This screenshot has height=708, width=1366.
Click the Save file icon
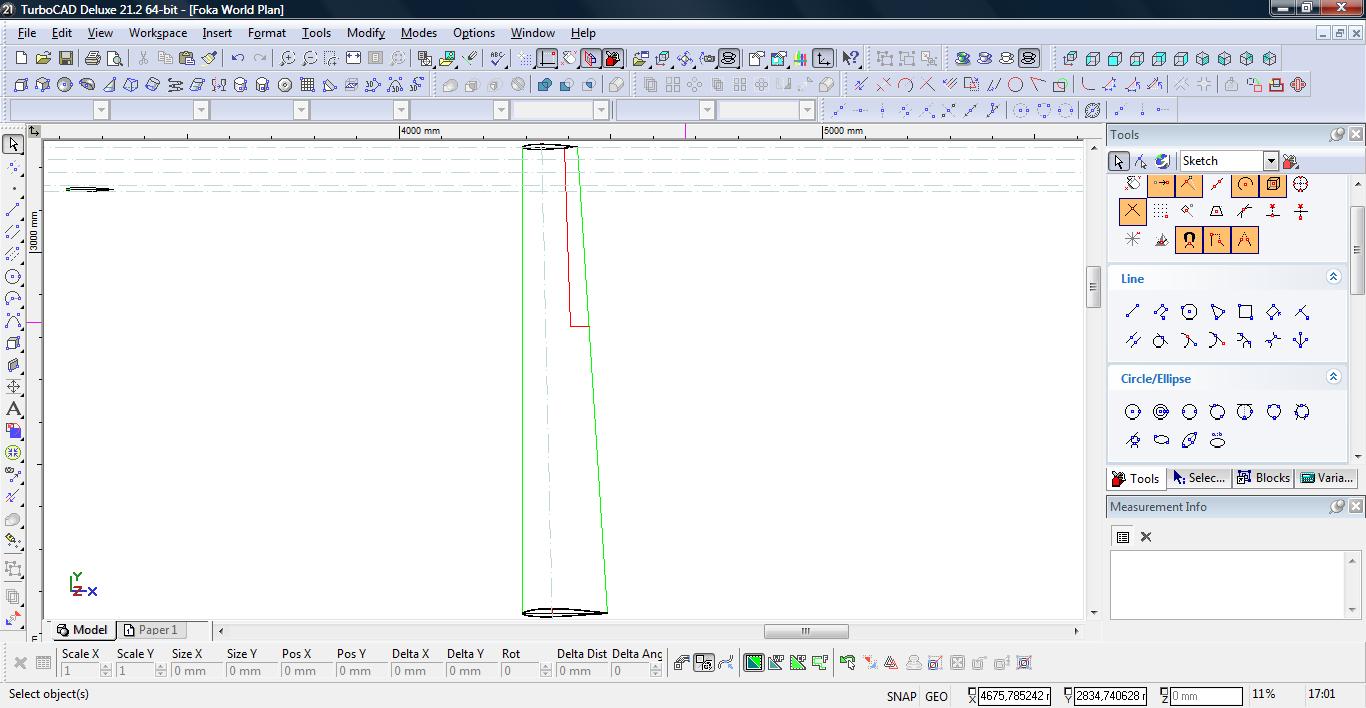coord(65,59)
